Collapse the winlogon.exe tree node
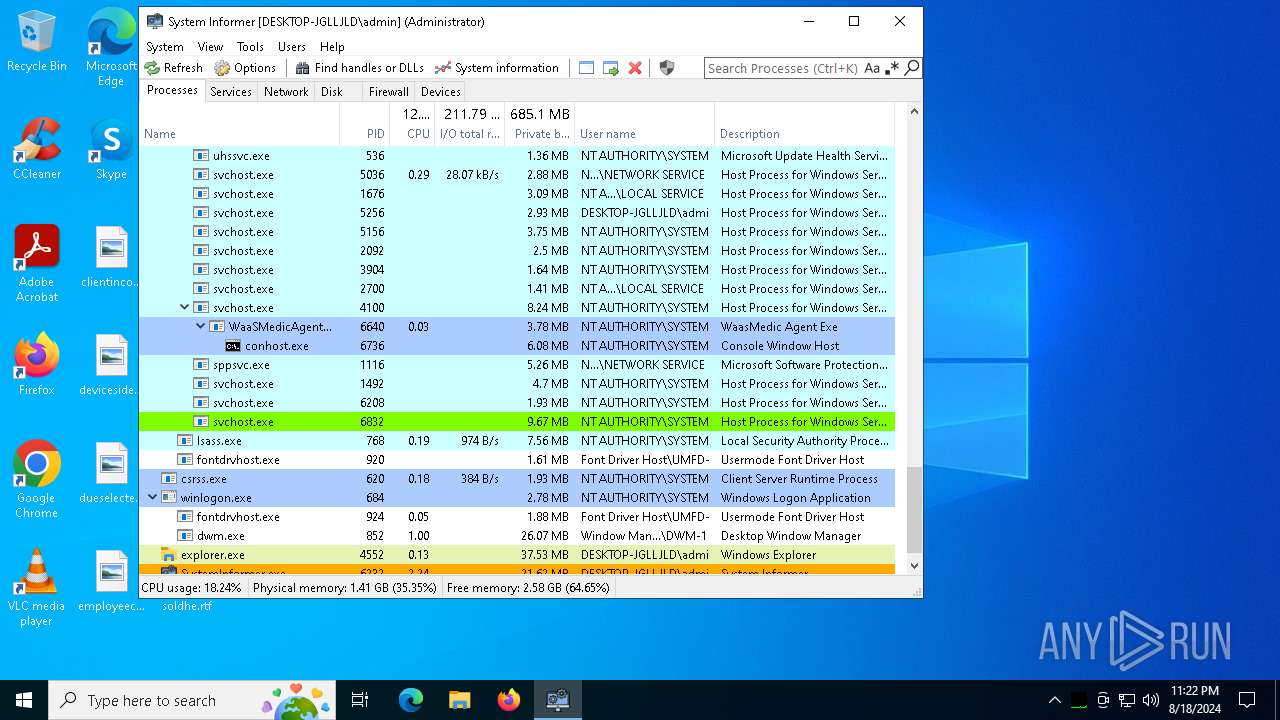 (152, 497)
